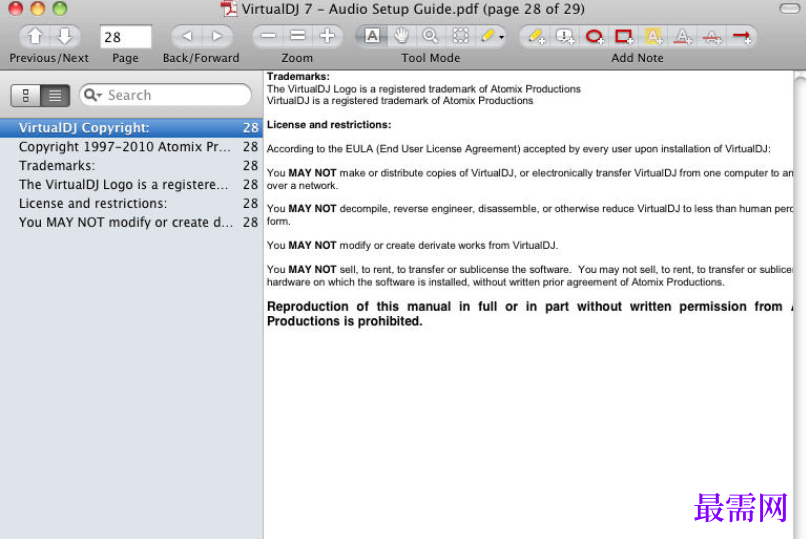806x539 pixels.
Task: Open search options magnifier dropdown
Action: 93,95
